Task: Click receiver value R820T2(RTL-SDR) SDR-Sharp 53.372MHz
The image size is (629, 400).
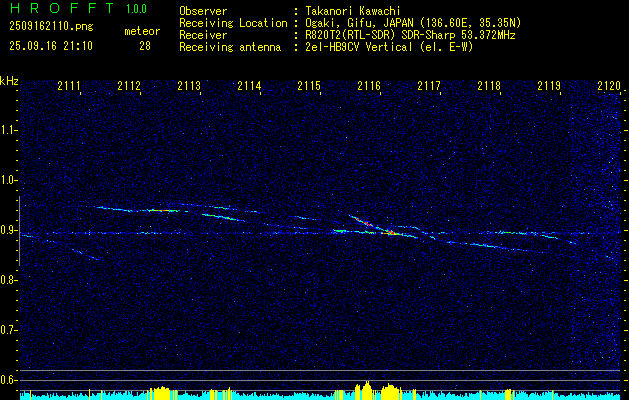Action: pos(410,35)
